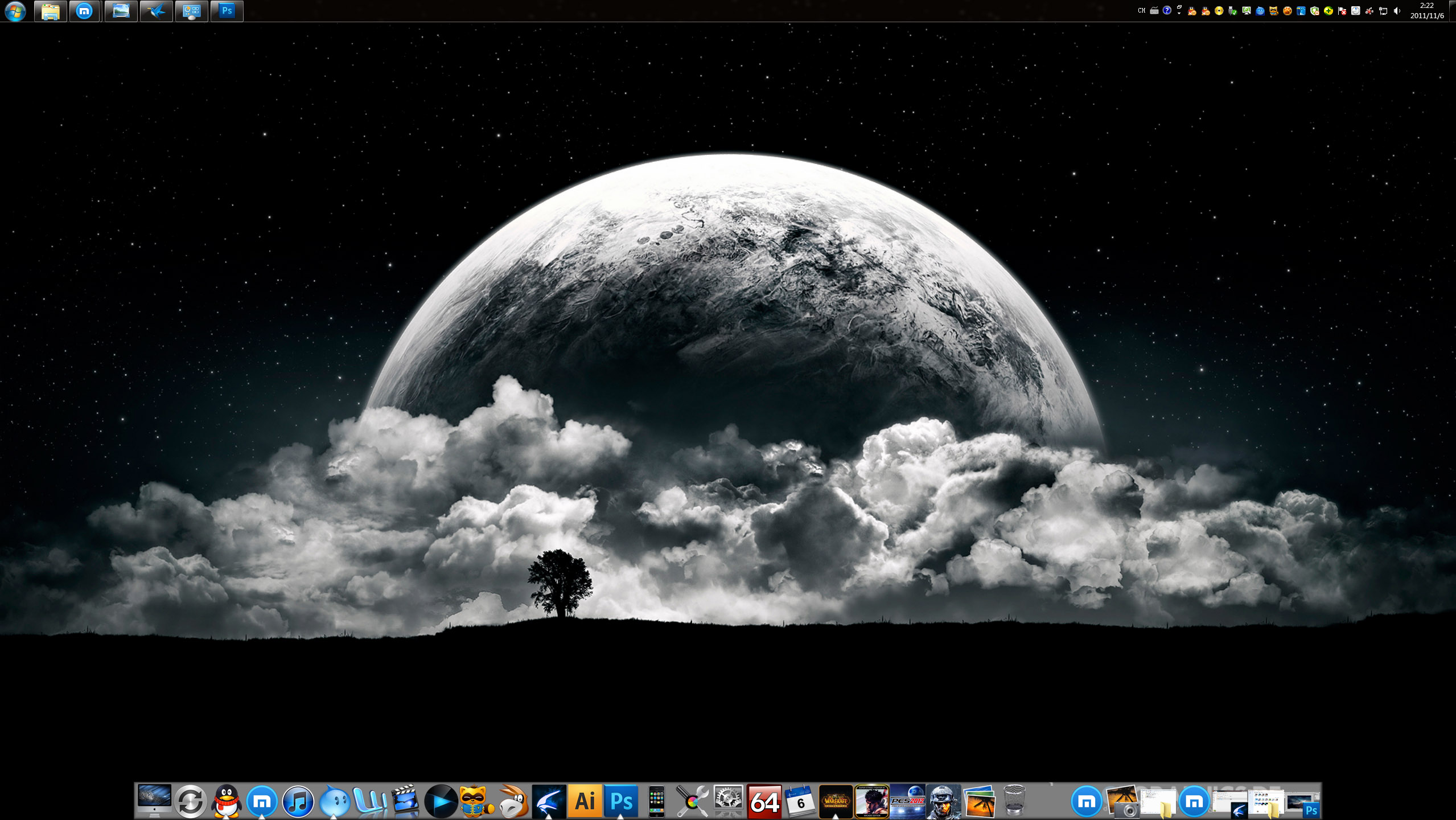Screen dimensions: 1456x820
Task: Open the iPhone dock icon
Action: pyautogui.click(x=656, y=801)
